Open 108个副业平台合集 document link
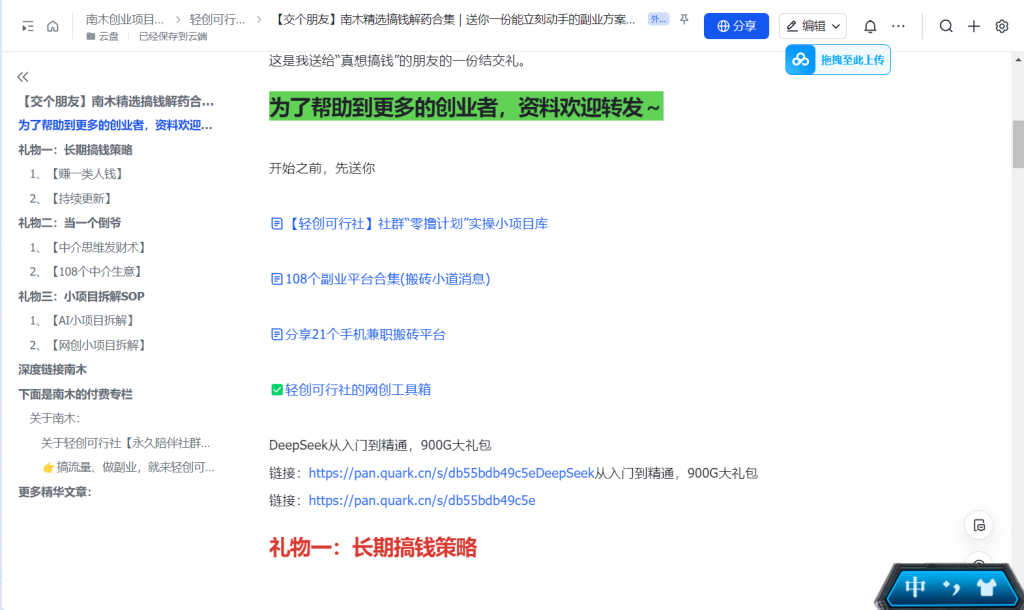 point(387,279)
